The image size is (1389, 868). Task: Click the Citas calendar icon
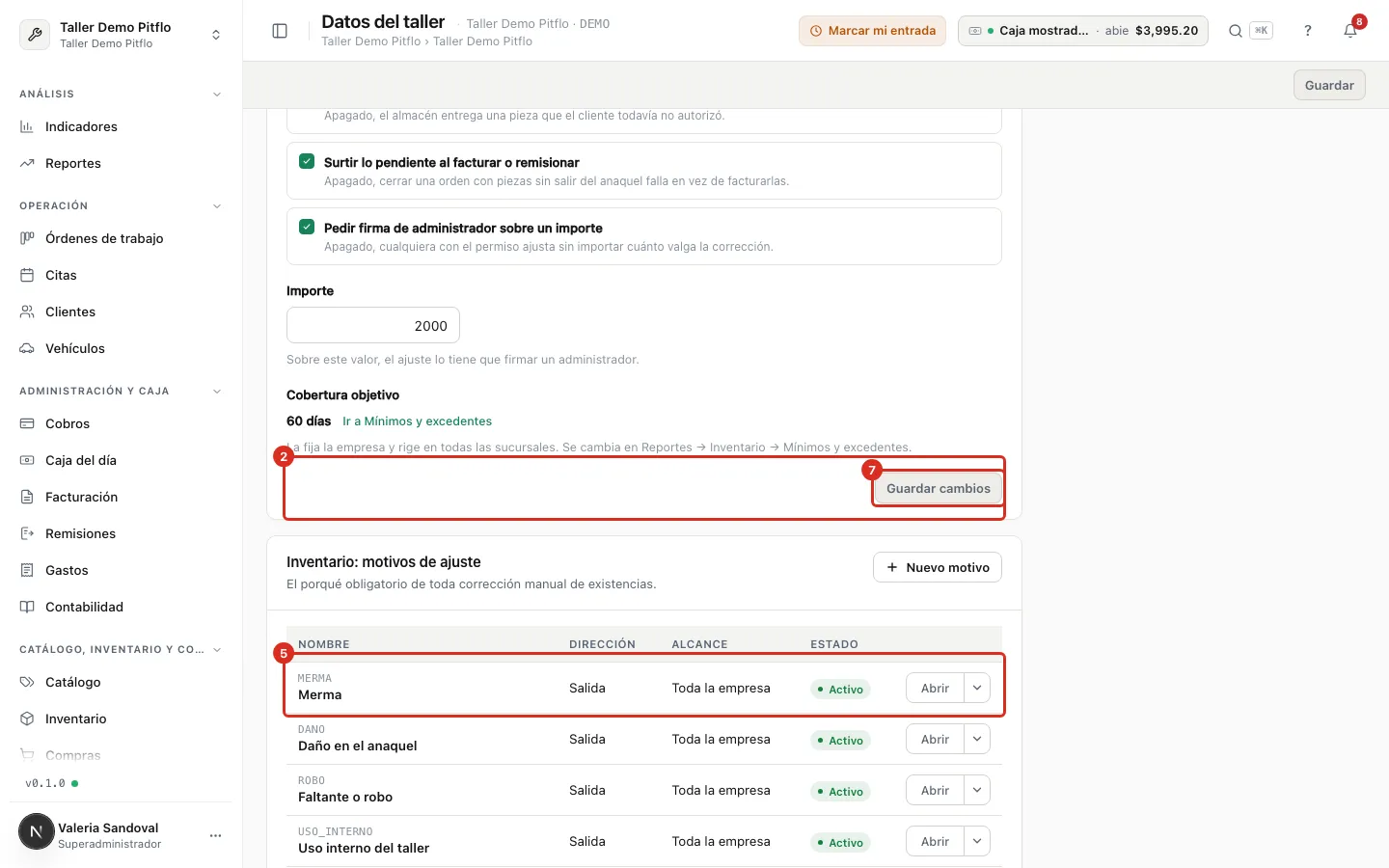[27, 275]
